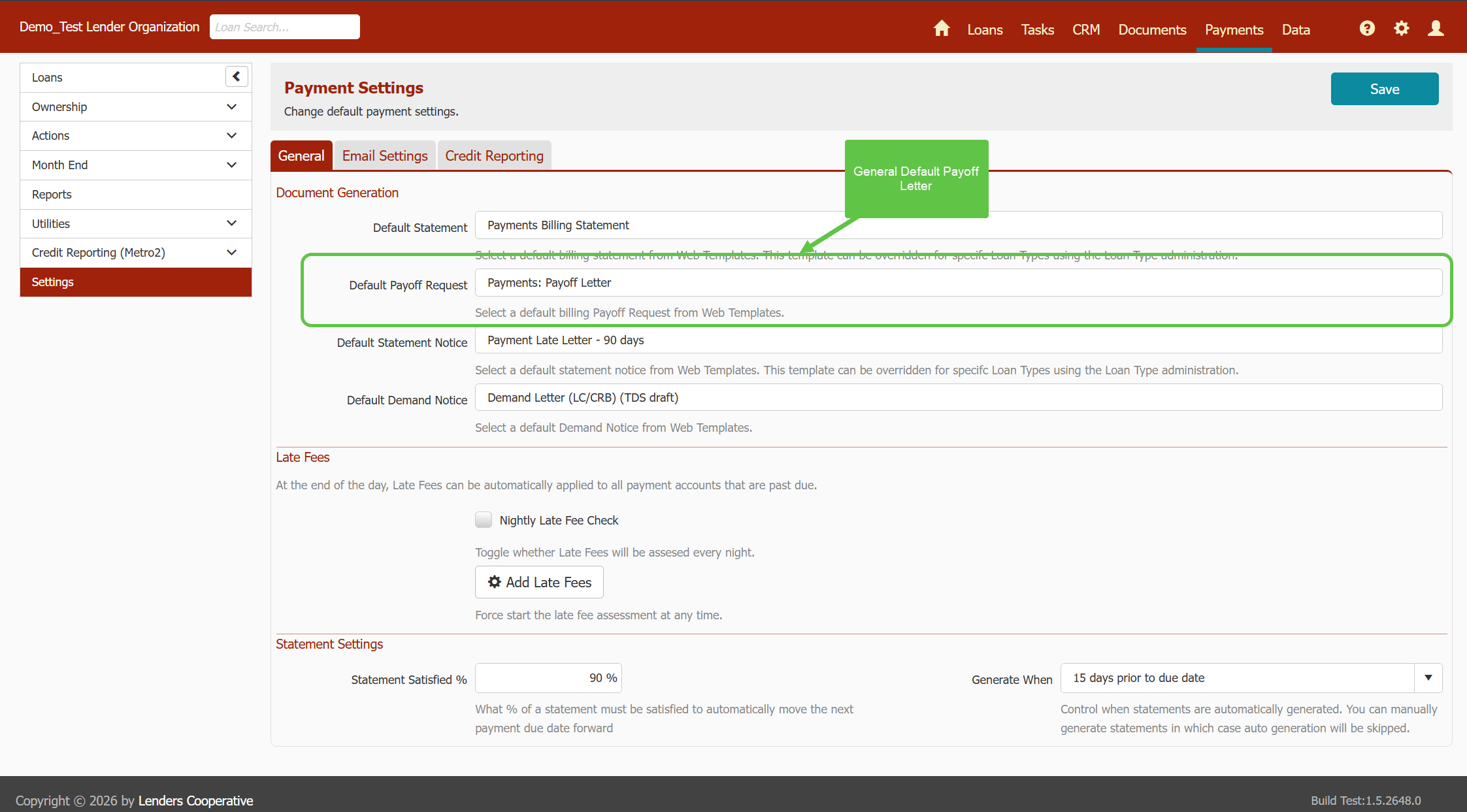Viewport: 1467px width, 812px height.
Task: Open the Generate When dropdown arrow
Action: click(1428, 678)
